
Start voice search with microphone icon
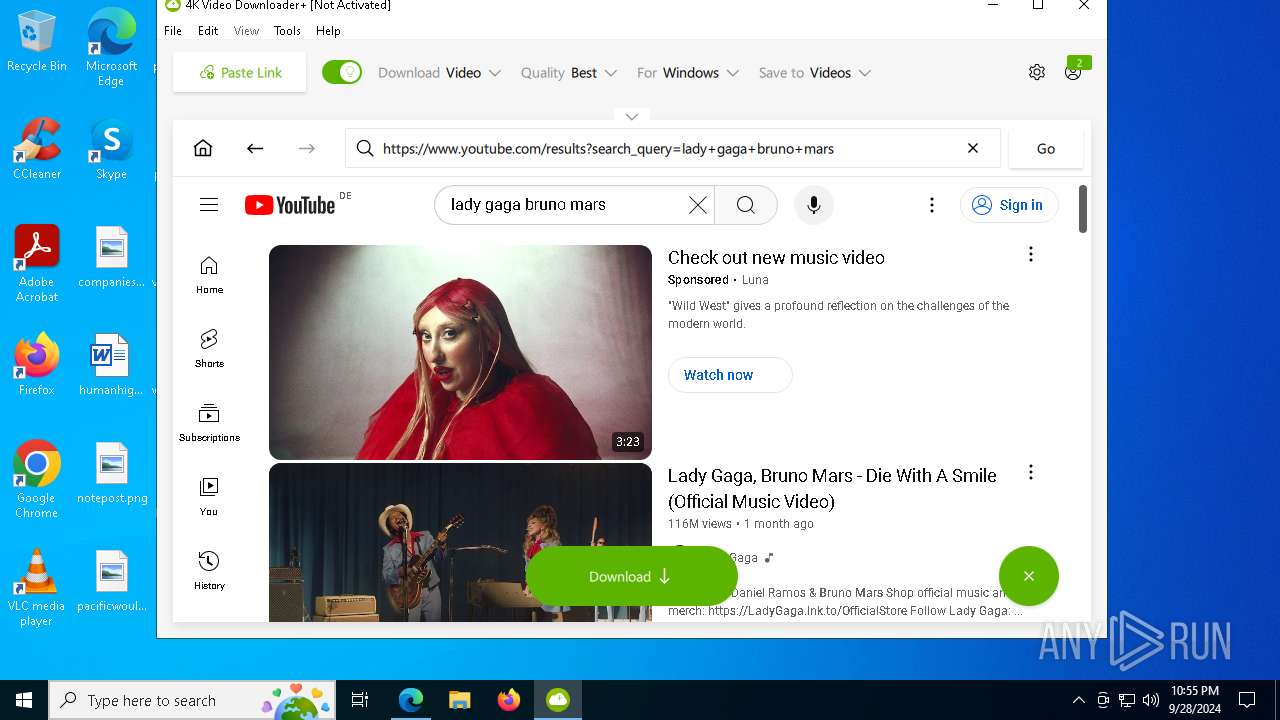(x=814, y=205)
